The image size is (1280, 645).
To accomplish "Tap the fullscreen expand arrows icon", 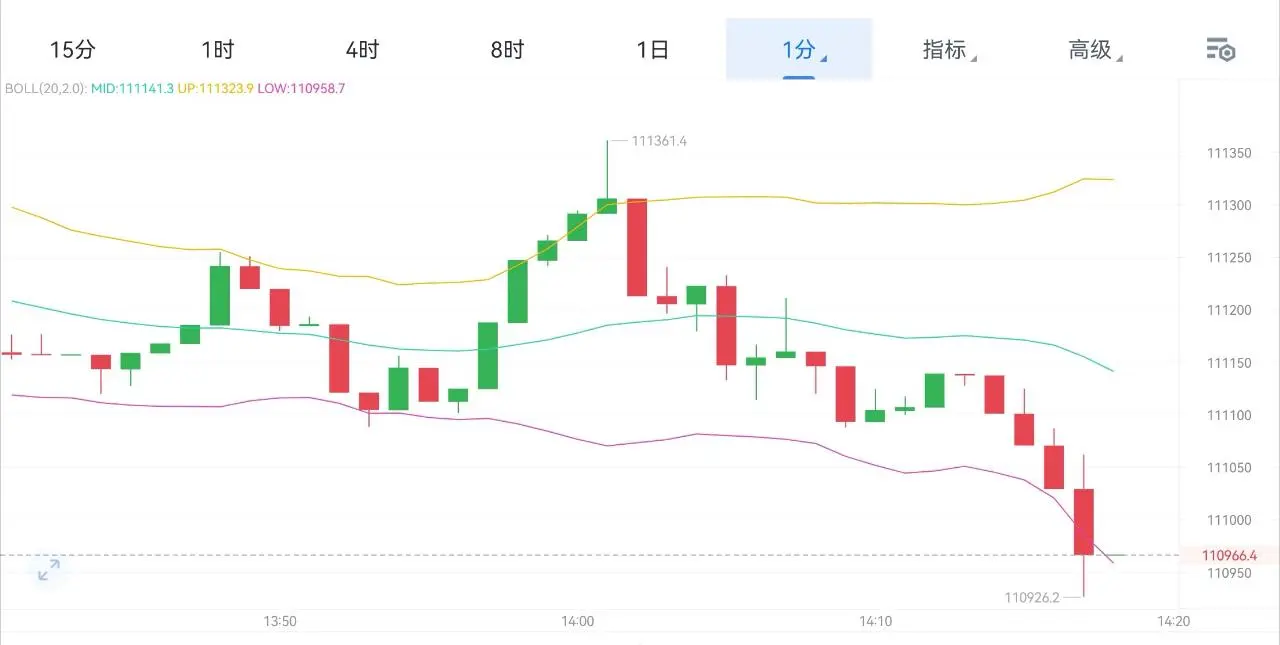I will (x=48, y=571).
